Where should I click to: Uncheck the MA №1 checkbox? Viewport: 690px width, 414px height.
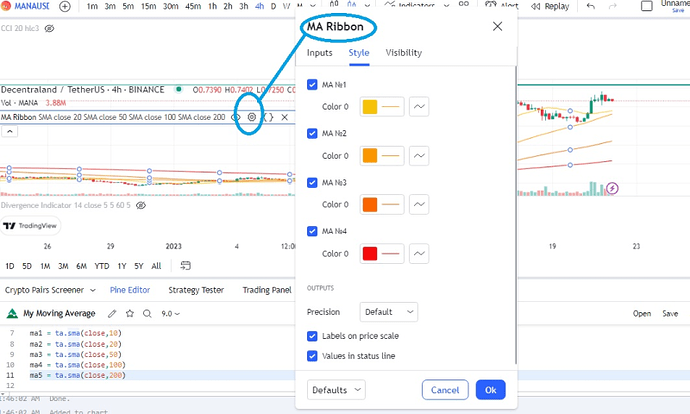click(313, 85)
